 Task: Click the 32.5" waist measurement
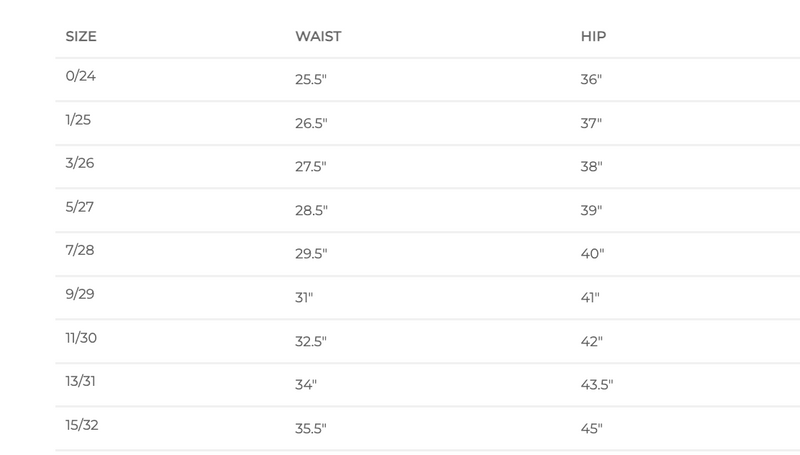coord(311,341)
